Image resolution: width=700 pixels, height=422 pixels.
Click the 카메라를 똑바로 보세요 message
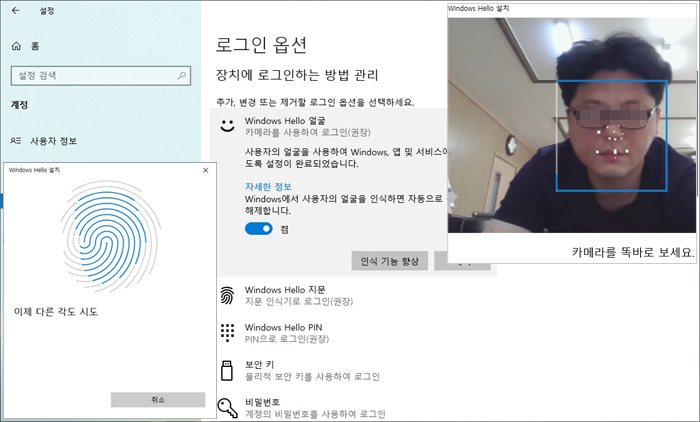pos(633,252)
